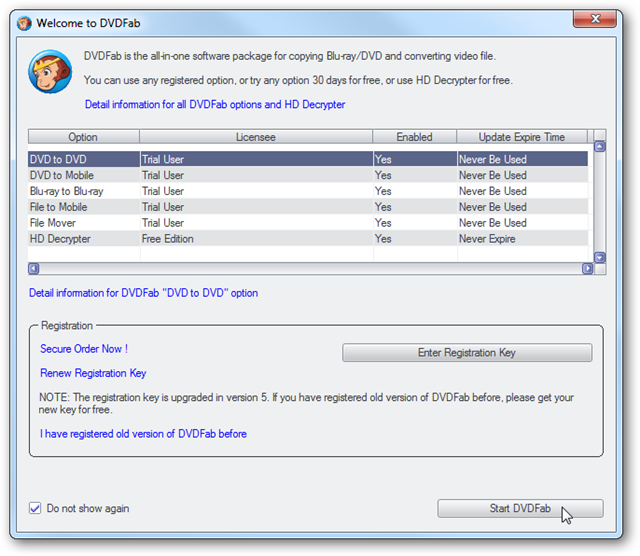This screenshot has height=556, width=640.
Task: Open Detail information for "DVD to DVD" option link
Action: (x=143, y=293)
